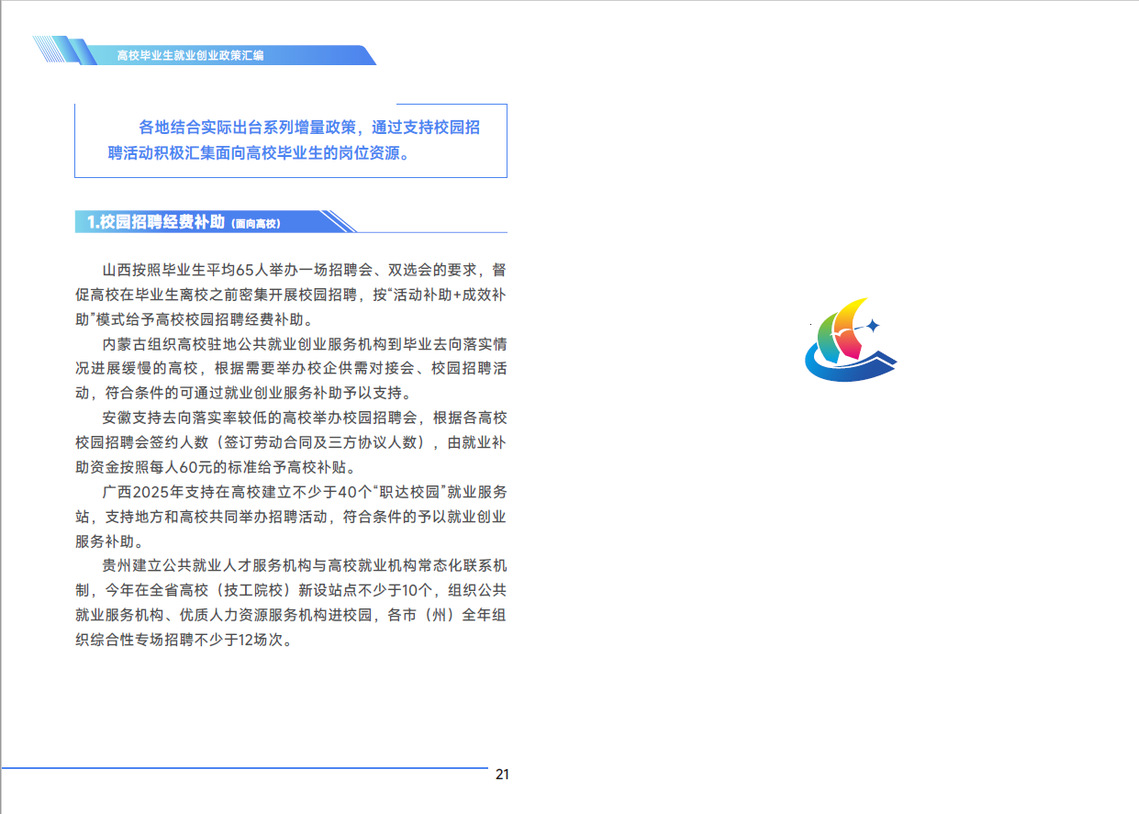This screenshot has width=1139, height=814.
Task: Click the striped decoration left of header banner
Action: (x=60, y=50)
